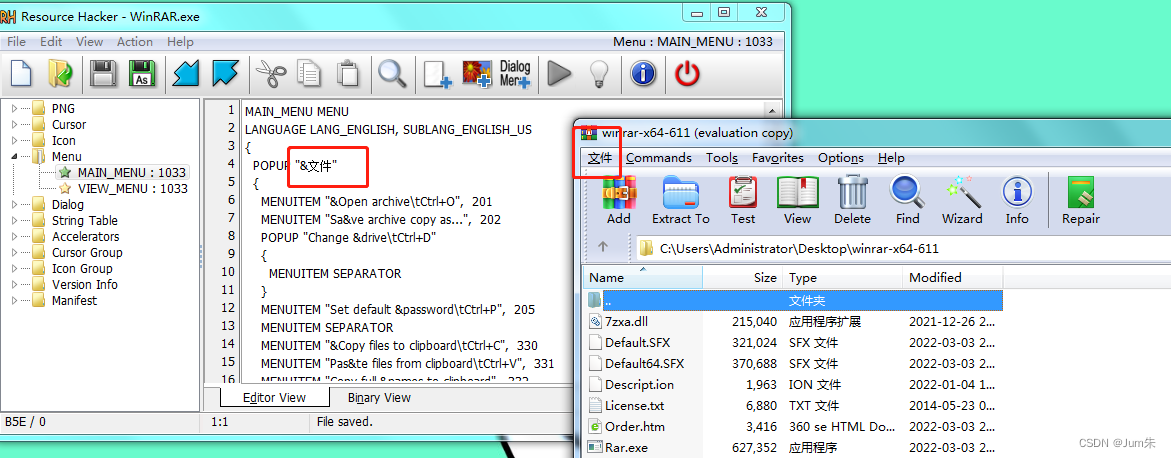This screenshot has width=1171, height=458.
Task: Click View in WinRAR toolbar
Action: point(798,200)
